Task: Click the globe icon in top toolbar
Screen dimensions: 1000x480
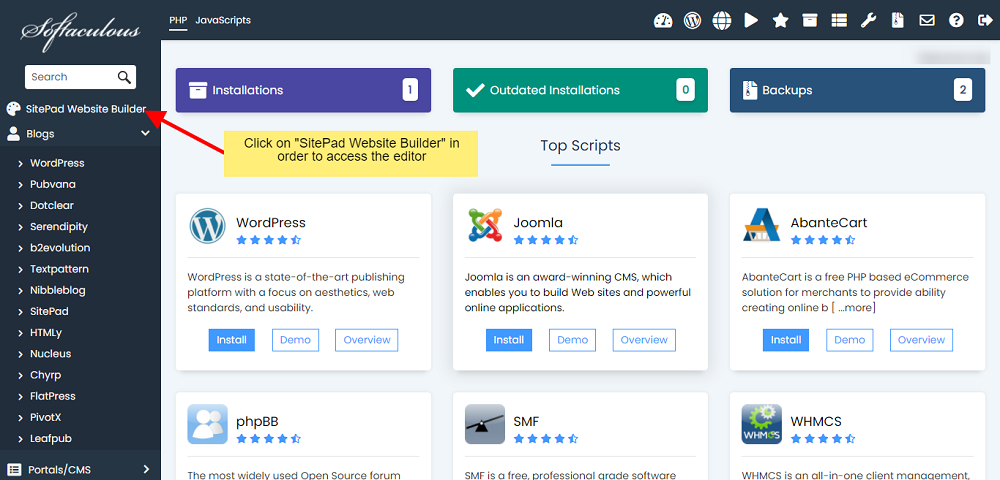Action: click(722, 20)
